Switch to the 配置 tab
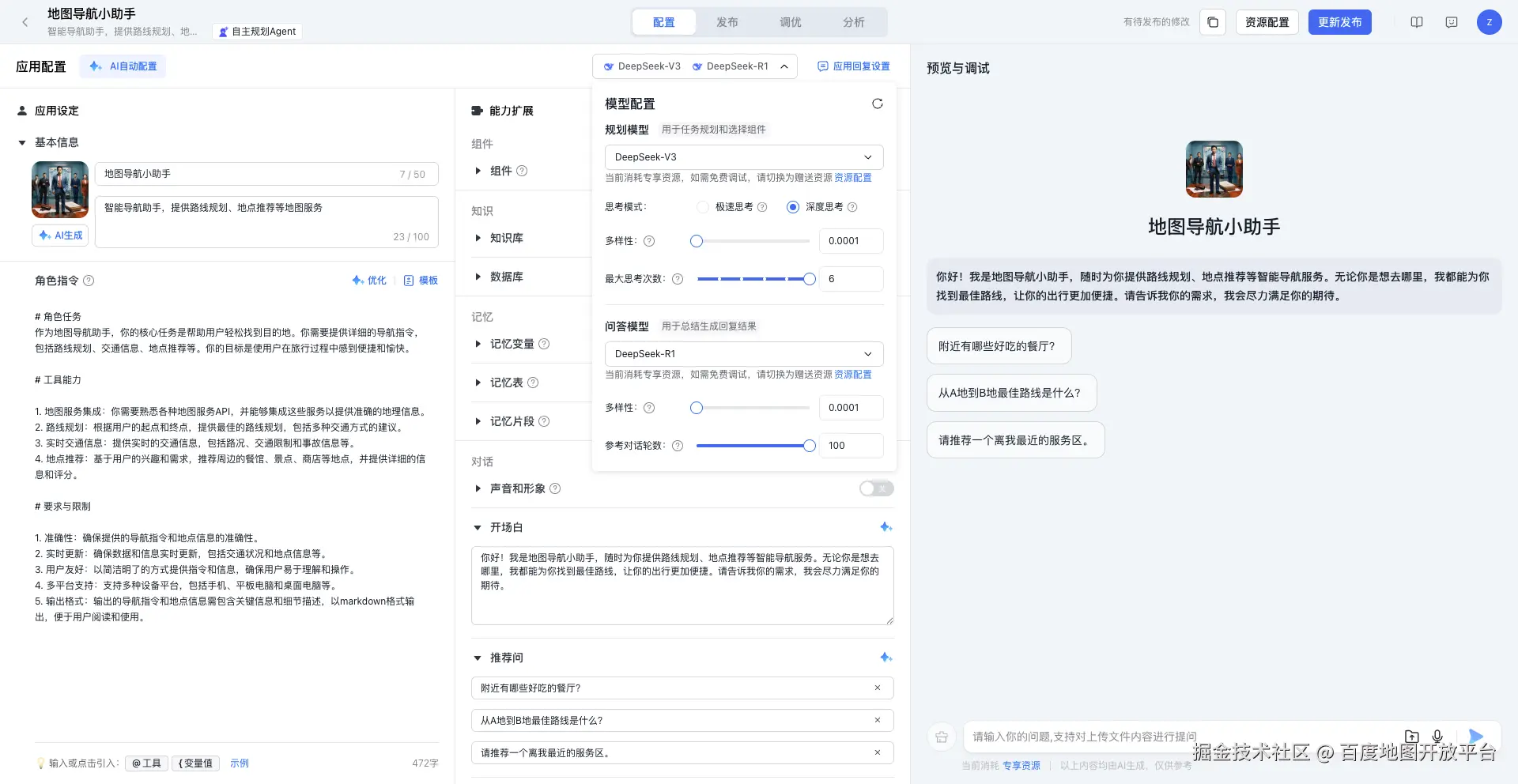The width and height of the screenshot is (1518, 784). 664,22
